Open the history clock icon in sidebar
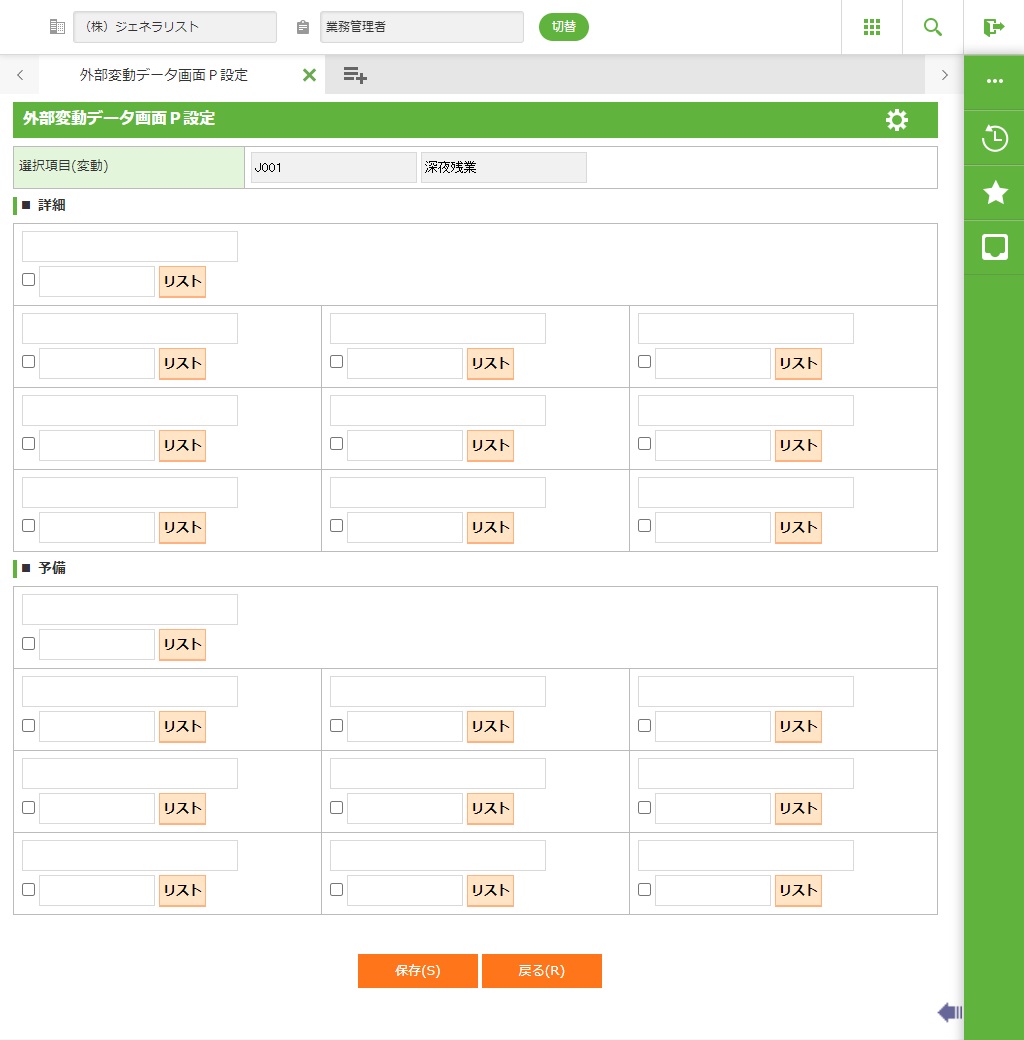Image resolution: width=1024 pixels, height=1040 pixels. (x=995, y=138)
